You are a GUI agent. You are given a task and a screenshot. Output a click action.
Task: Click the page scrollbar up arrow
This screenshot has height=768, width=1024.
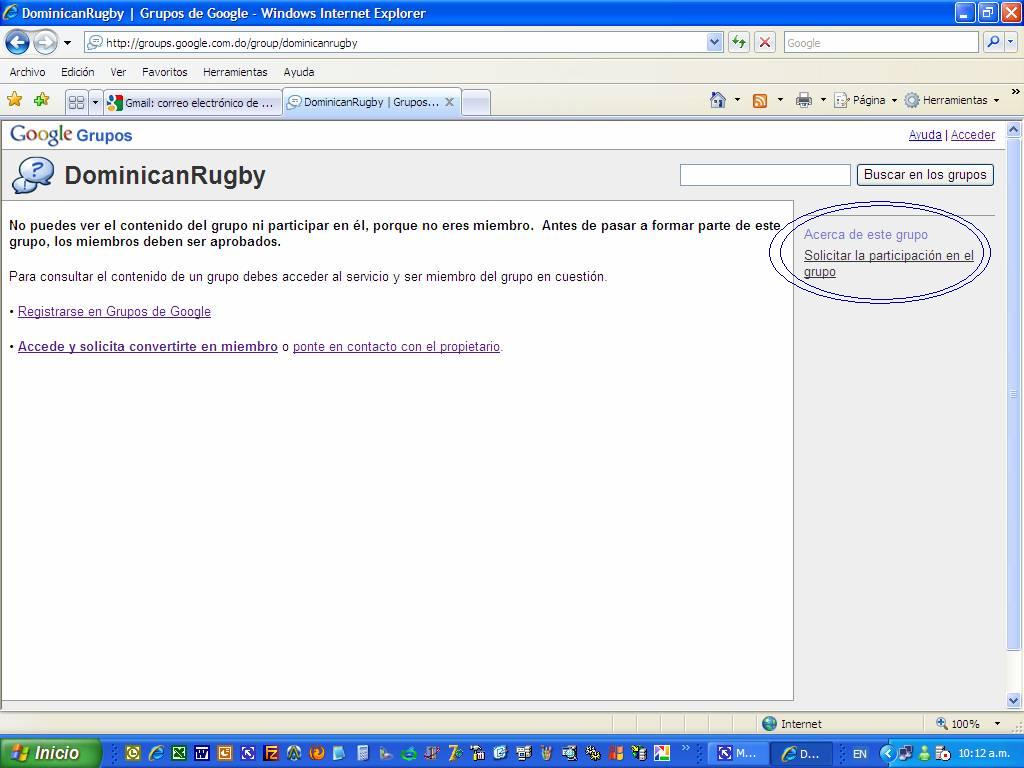1014,129
